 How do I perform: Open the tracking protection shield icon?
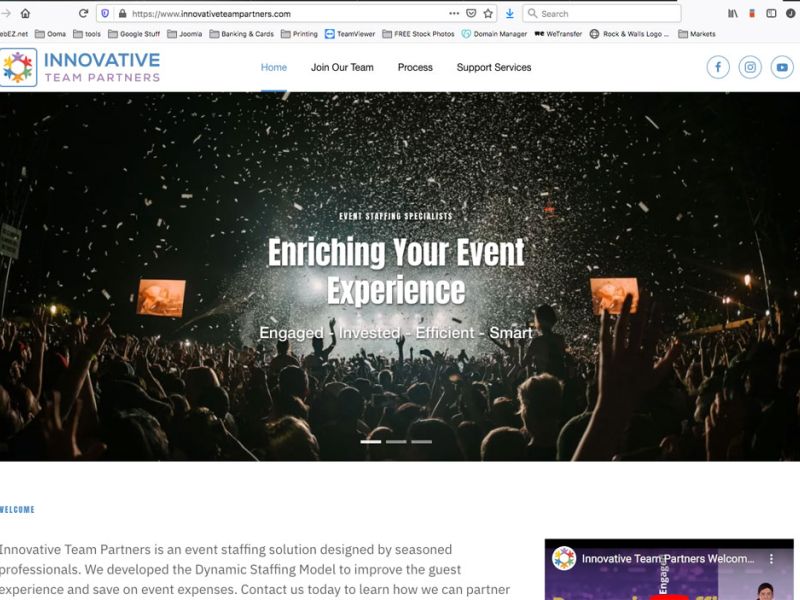click(x=106, y=14)
